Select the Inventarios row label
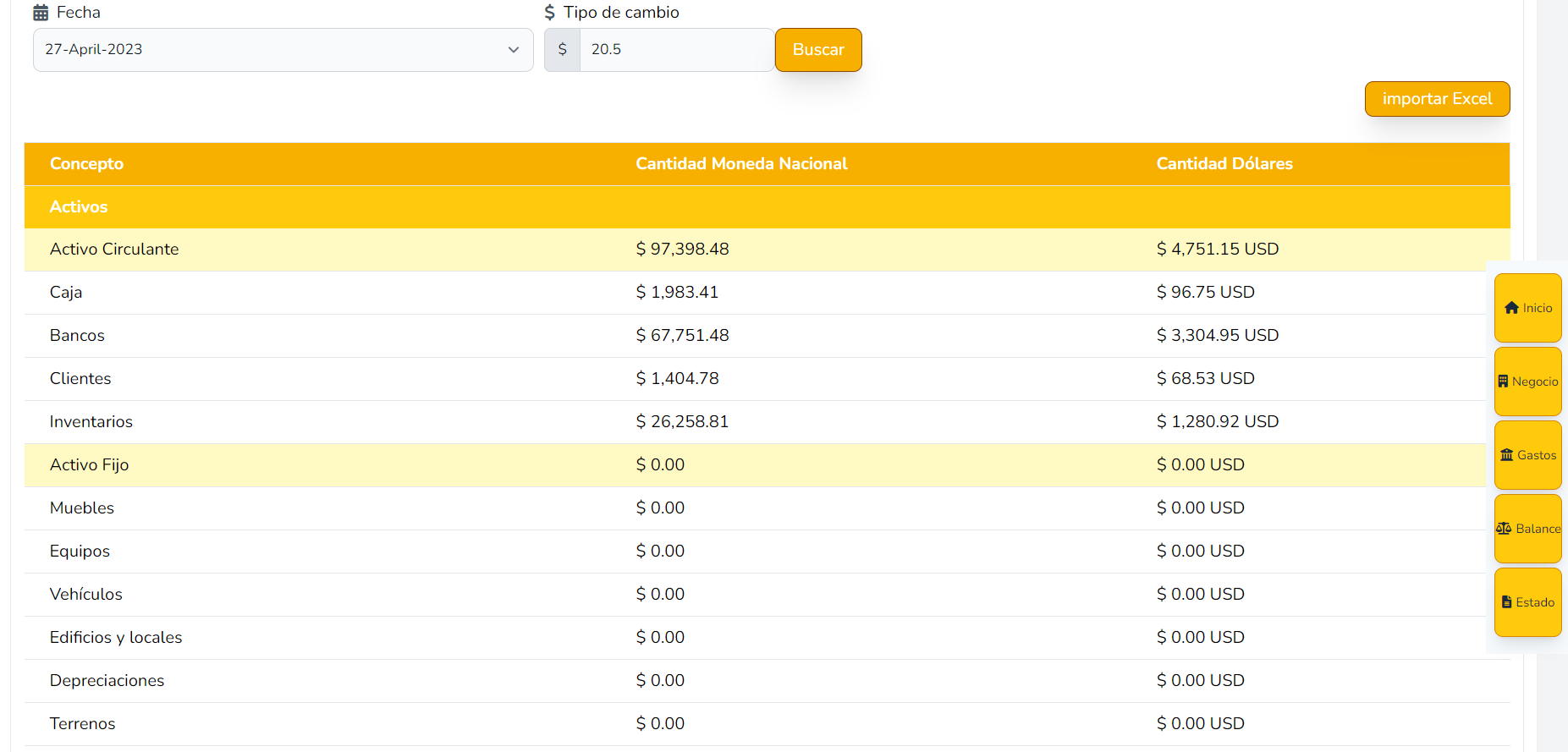The height and width of the screenshot is (752, 1568). 91,422
